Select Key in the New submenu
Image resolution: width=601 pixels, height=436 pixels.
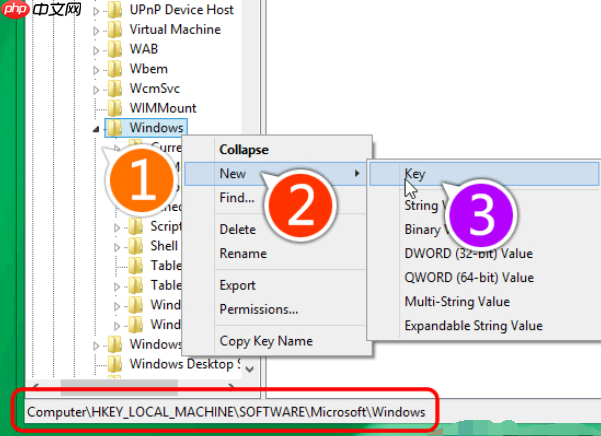click(484, 174)
